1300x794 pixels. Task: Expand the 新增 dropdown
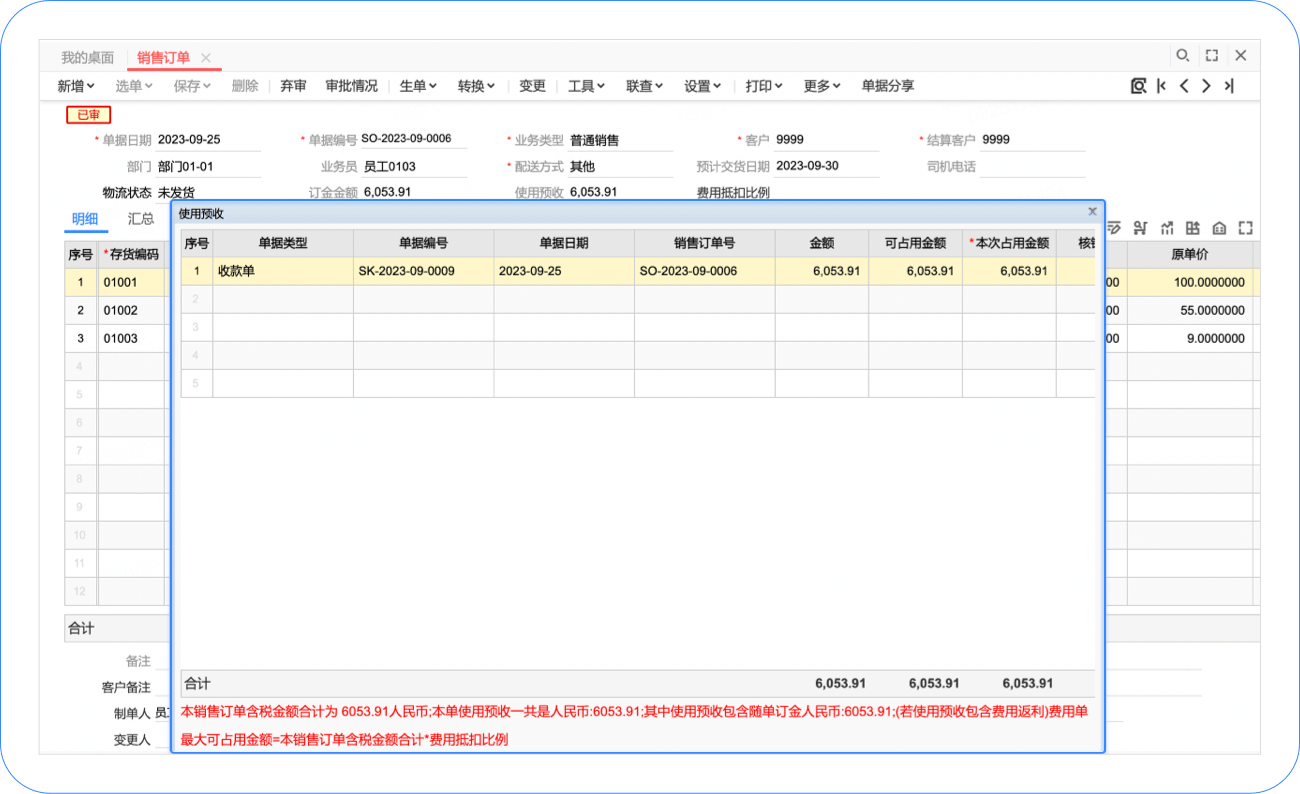76,86
